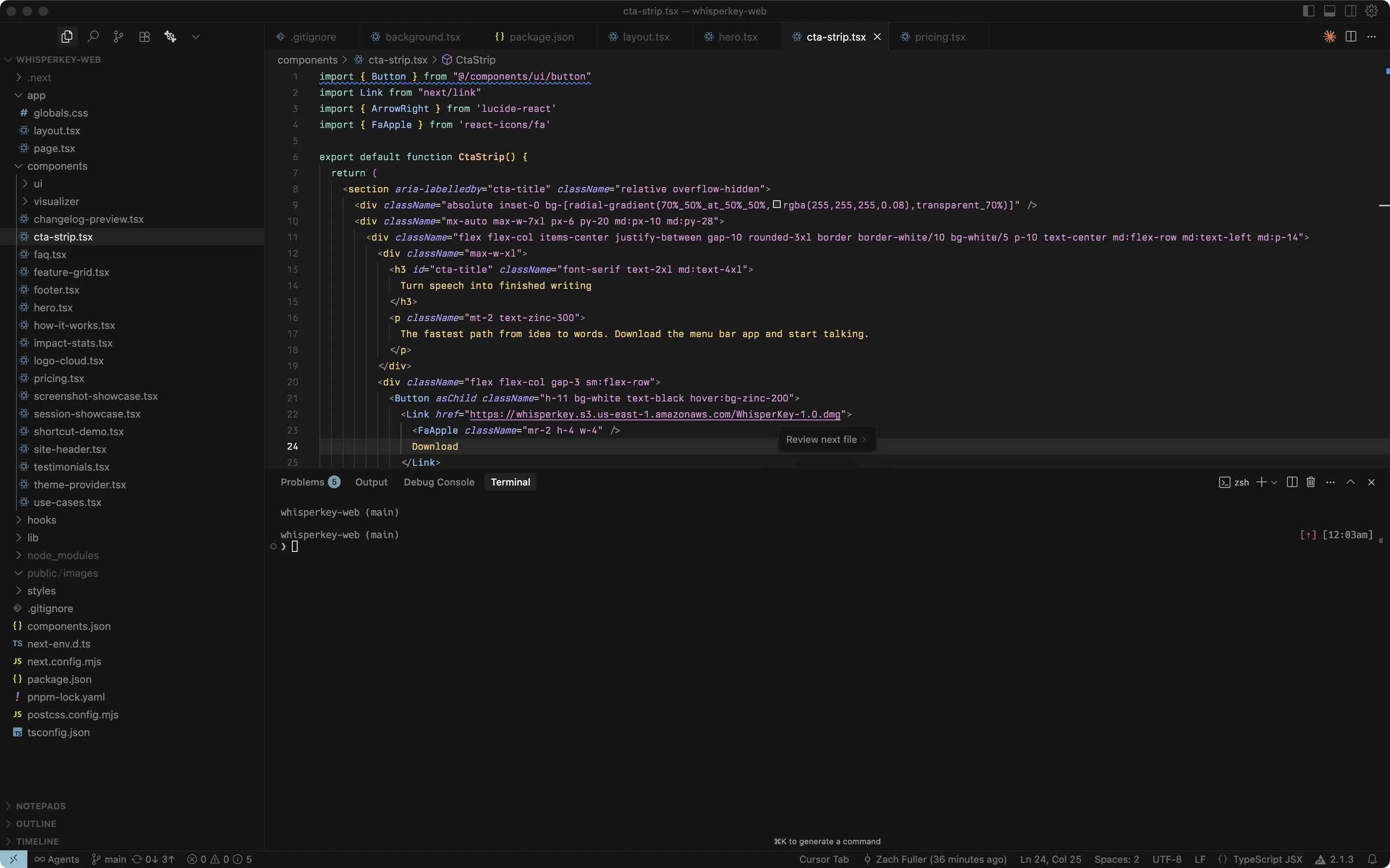Toggle the bottom panel layout button

1329,11
